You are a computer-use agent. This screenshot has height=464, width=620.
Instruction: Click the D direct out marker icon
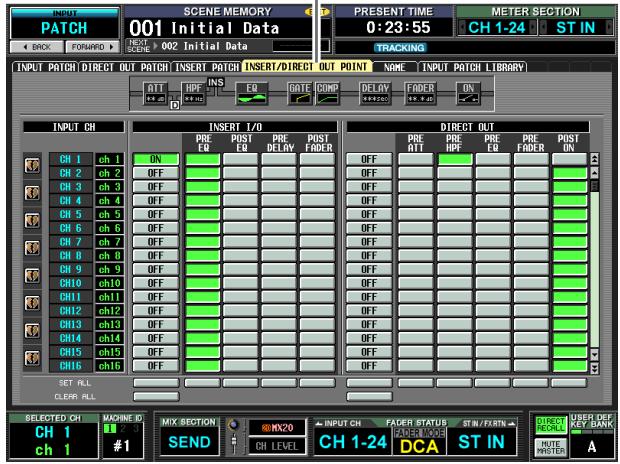174,105
